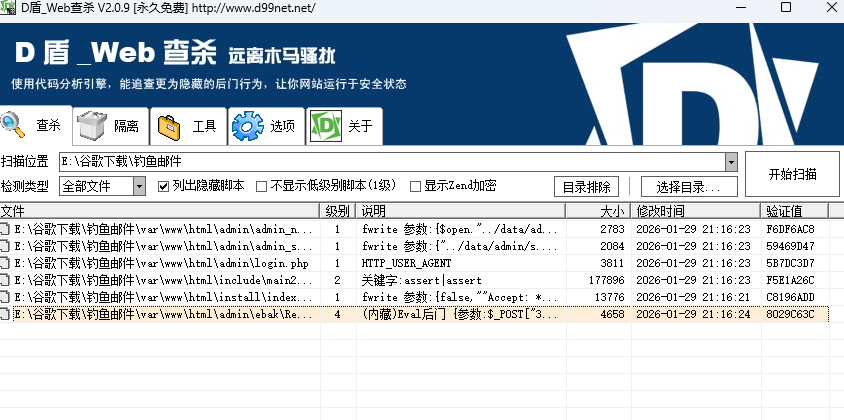The height and width of the screenshot is (420, 844).
Task: Sort results by the 级别 column header
Action: tap(337, 211)
